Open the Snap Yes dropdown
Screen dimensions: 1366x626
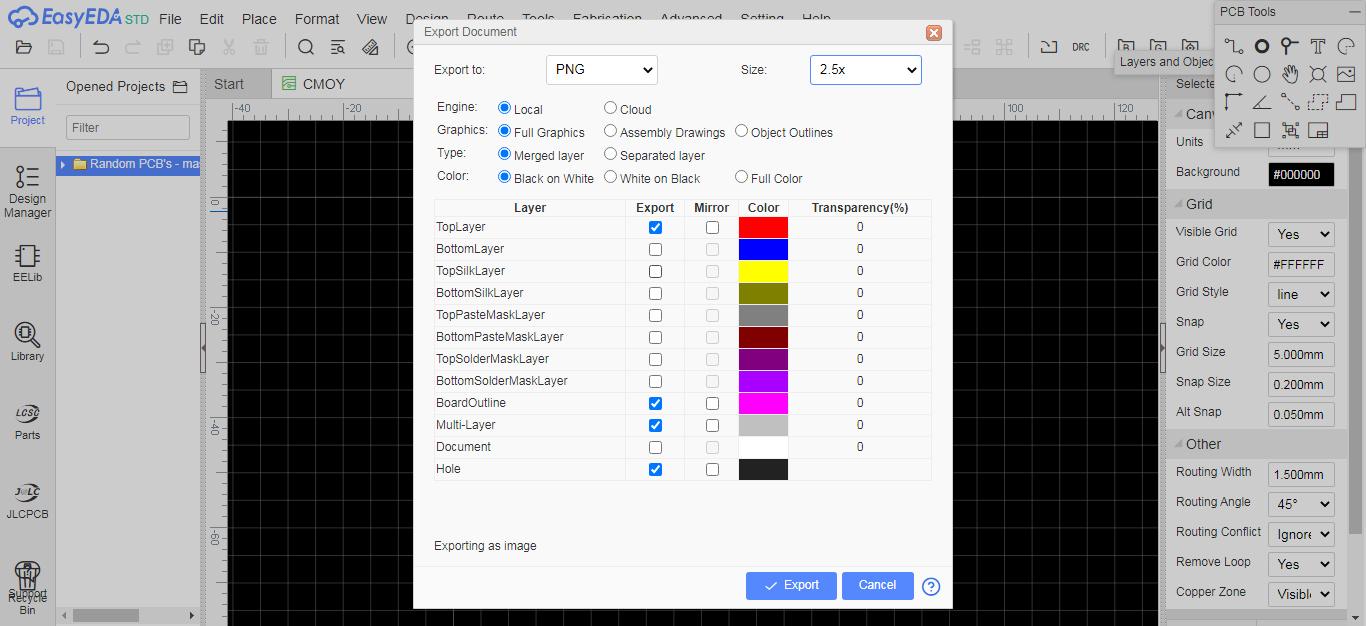click(1301, 324)
